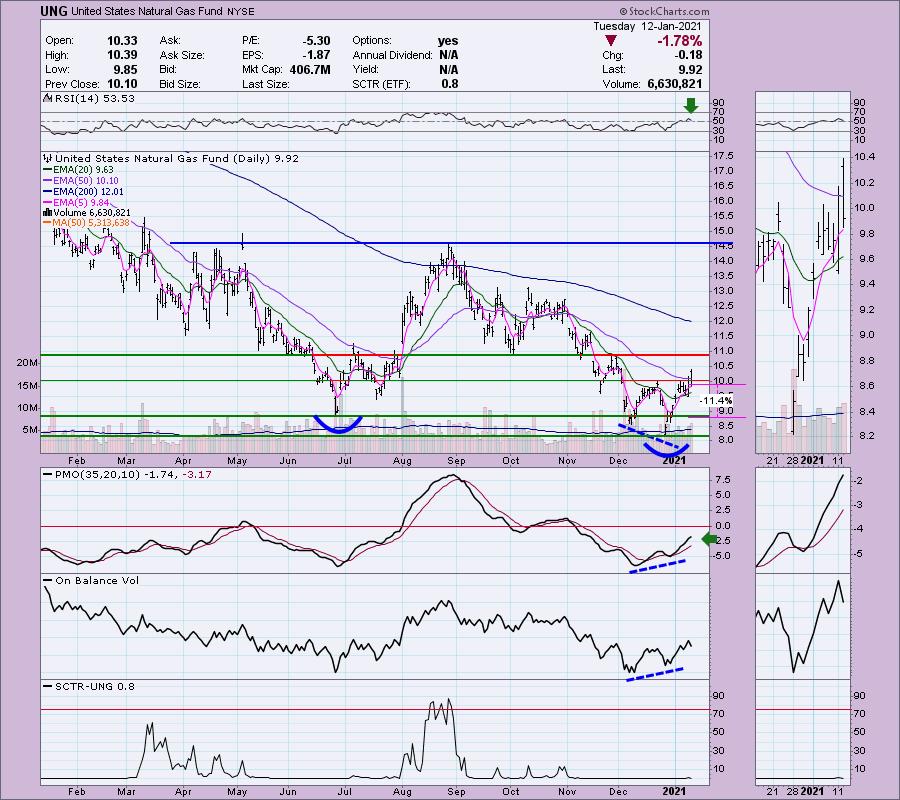Image resolution: width=900 pixels, height=800 pixels.
Task: Click the 20M volume axis label
Action: [28, 363]
